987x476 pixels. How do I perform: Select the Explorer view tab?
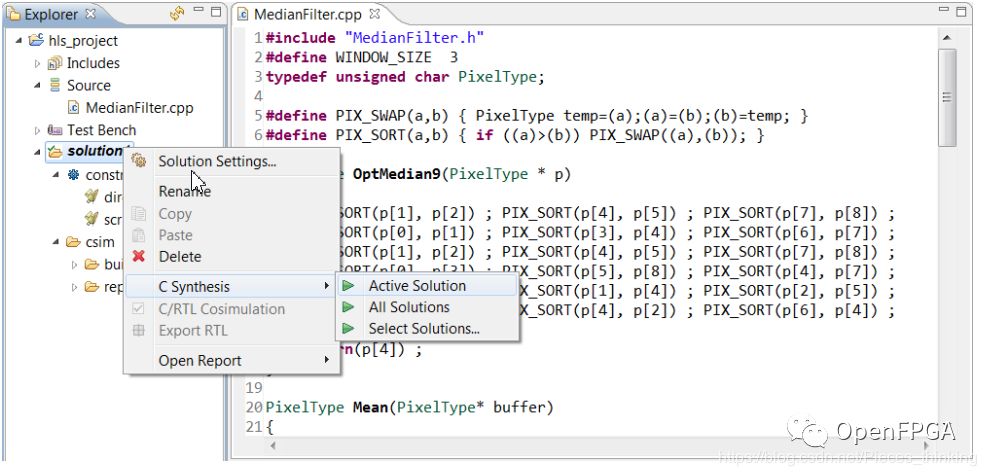pyautogui.click(x=51, y=13)
